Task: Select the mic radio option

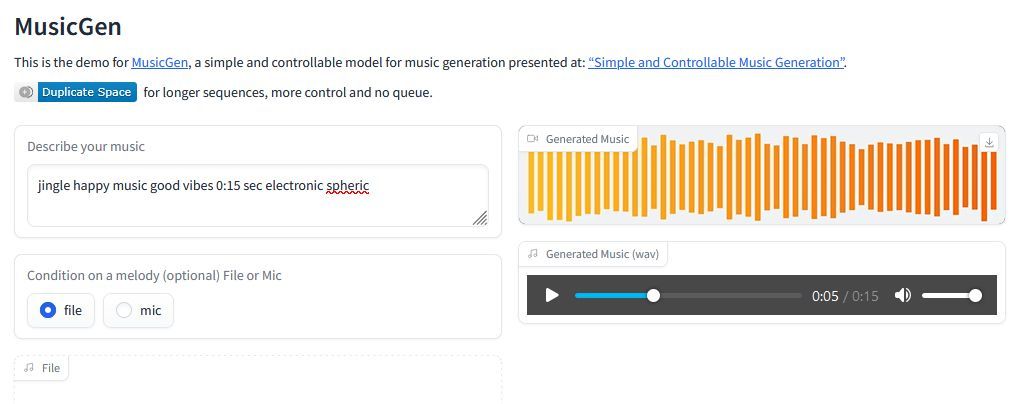Action: pos(124,311)
